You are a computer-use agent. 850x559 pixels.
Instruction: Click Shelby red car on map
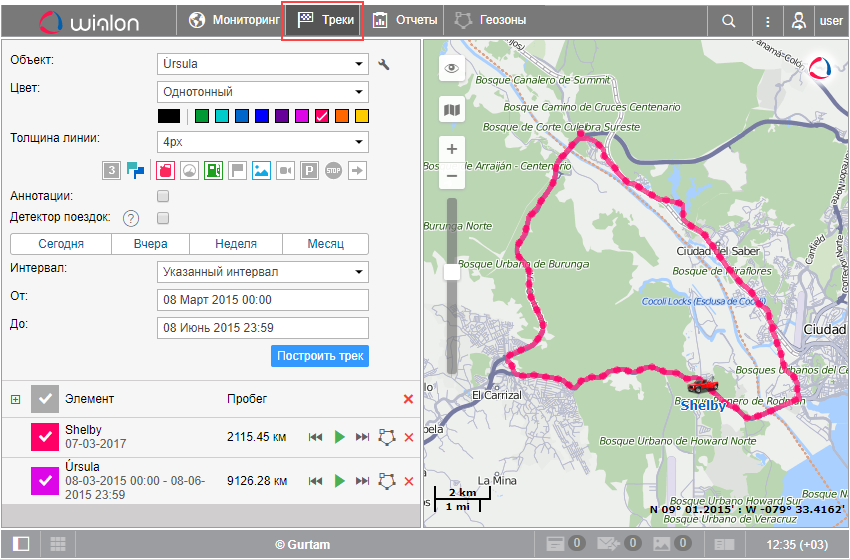coord(703,385)
